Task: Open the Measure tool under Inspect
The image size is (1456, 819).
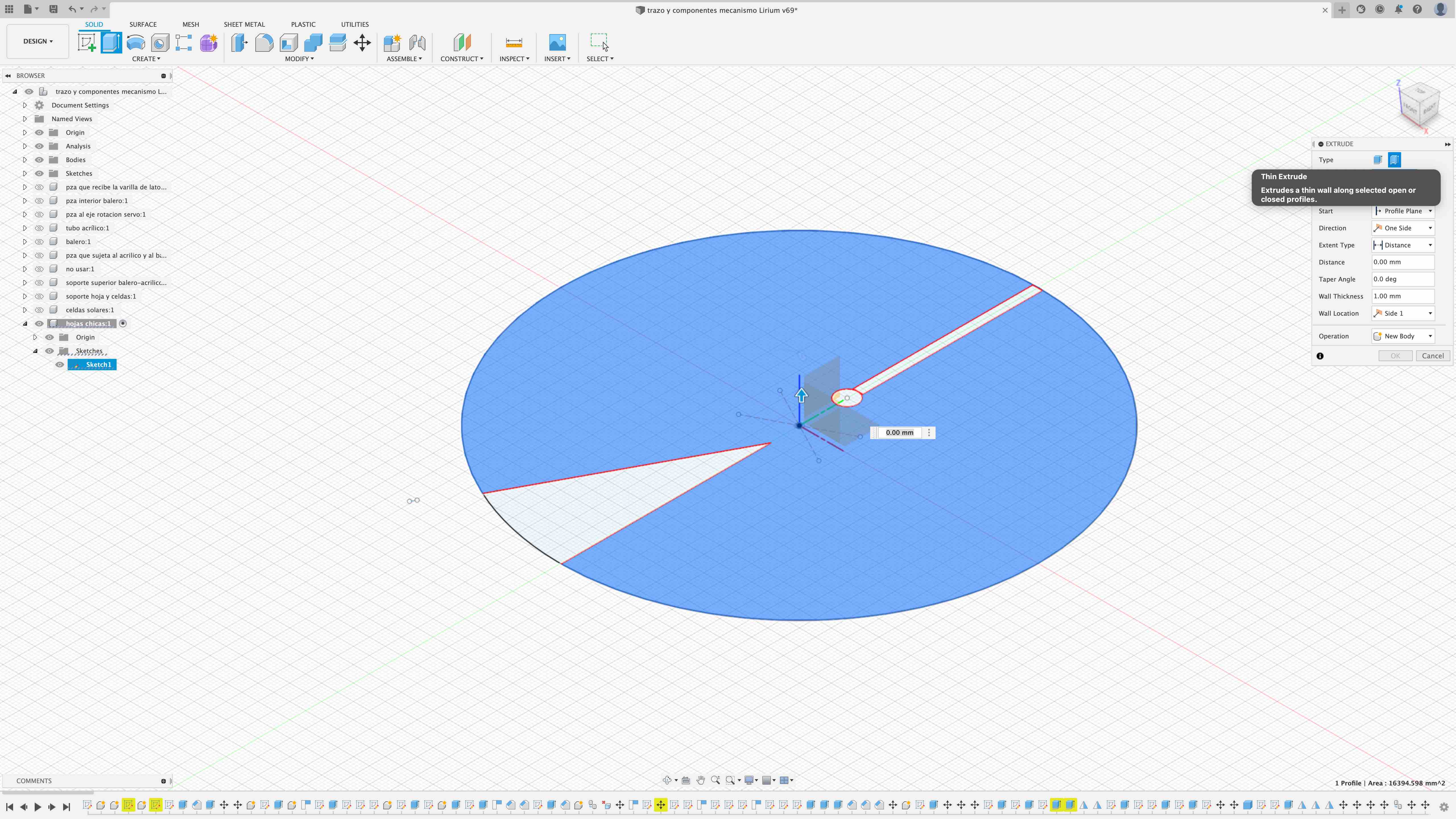Action: [513, 43]
